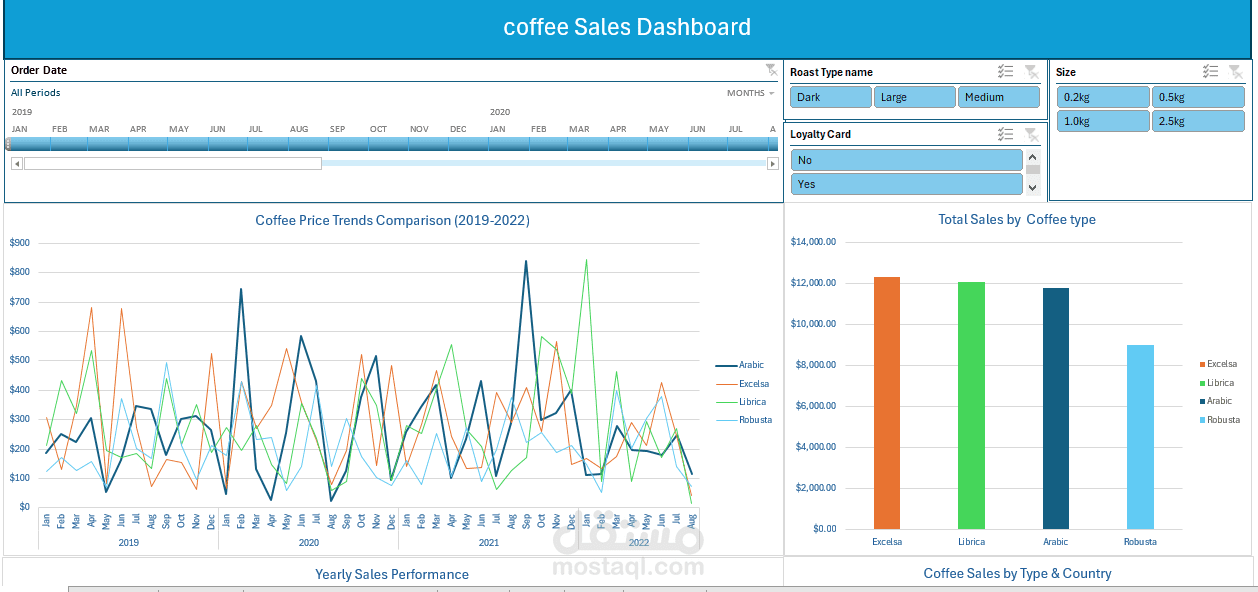Clear filter on Roast Type name slicer
Viewport: 1258px width, 592px height.
(1032, 72)
